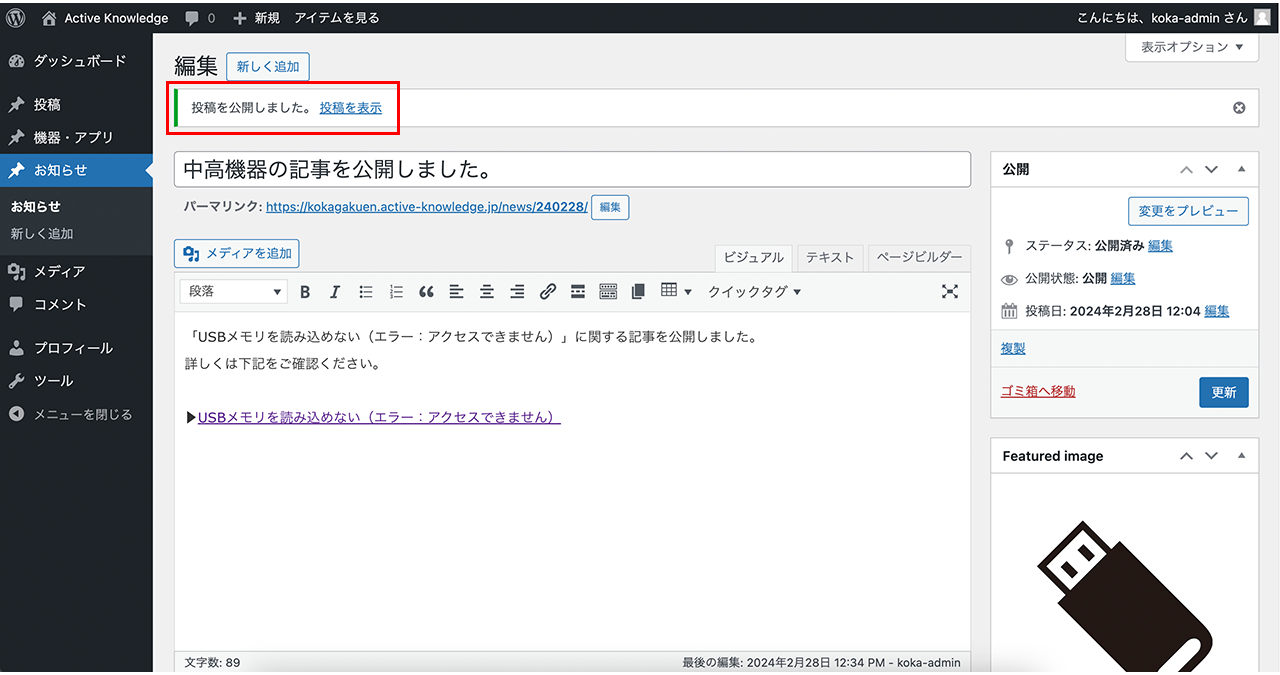Collapse the Featured image panel

pyautogui.click(x=1242, y=456)
